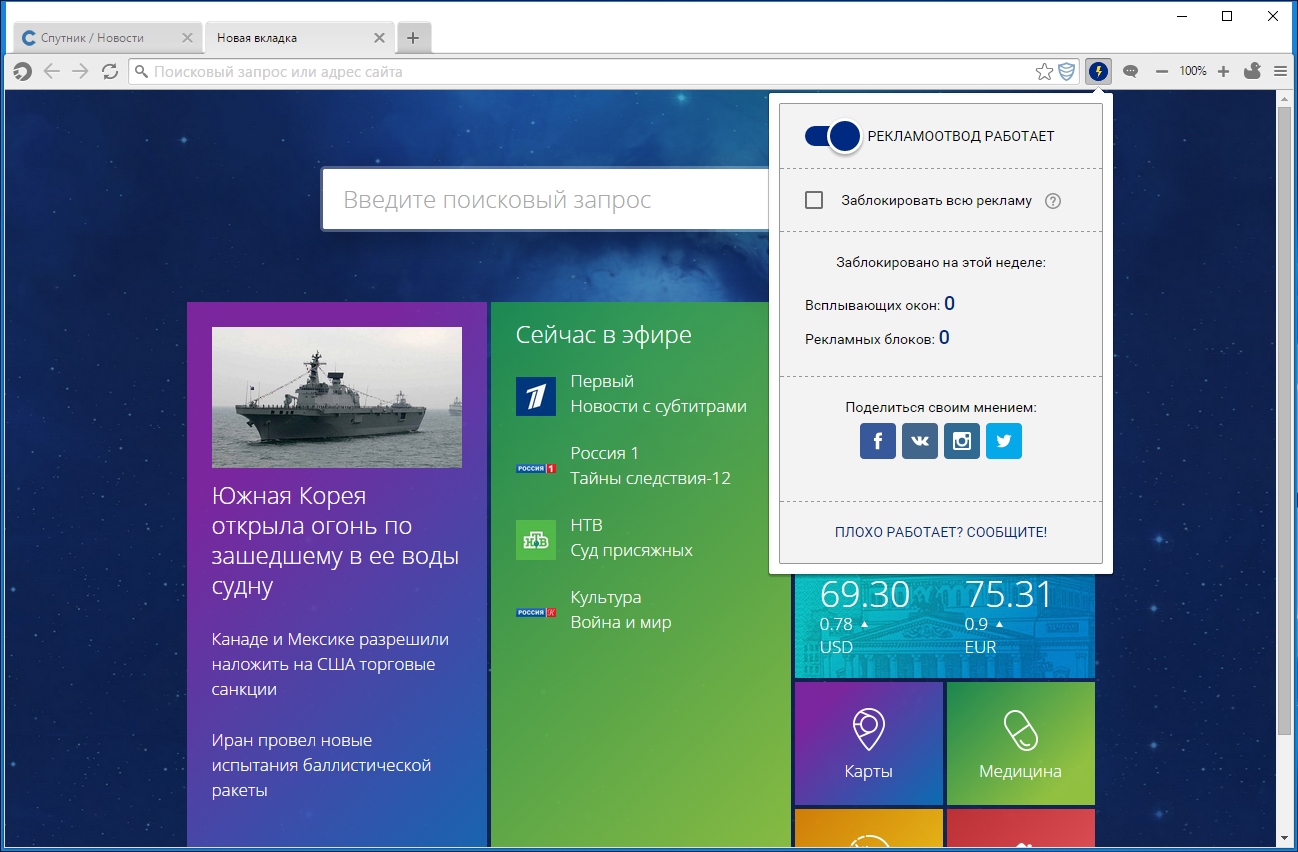This screenshot has width=1298, height=852.
Task: Open the Культура channel logo
Action: [x=536, y=612]
